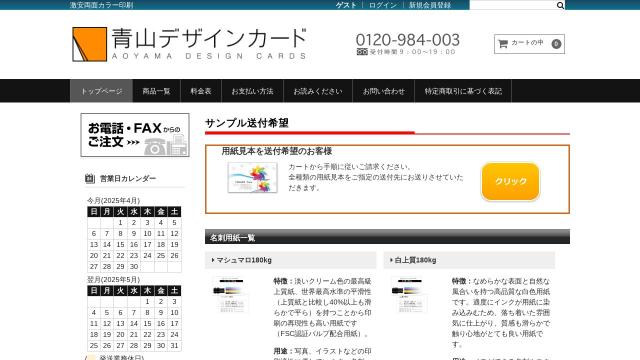Click the ログイン link
640x360 pixels.
pyautogui.click(x=383, y=5)
